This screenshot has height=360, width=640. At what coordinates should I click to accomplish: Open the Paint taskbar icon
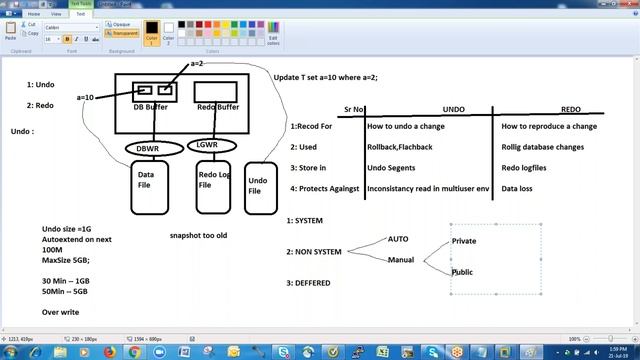pos(531,352)
